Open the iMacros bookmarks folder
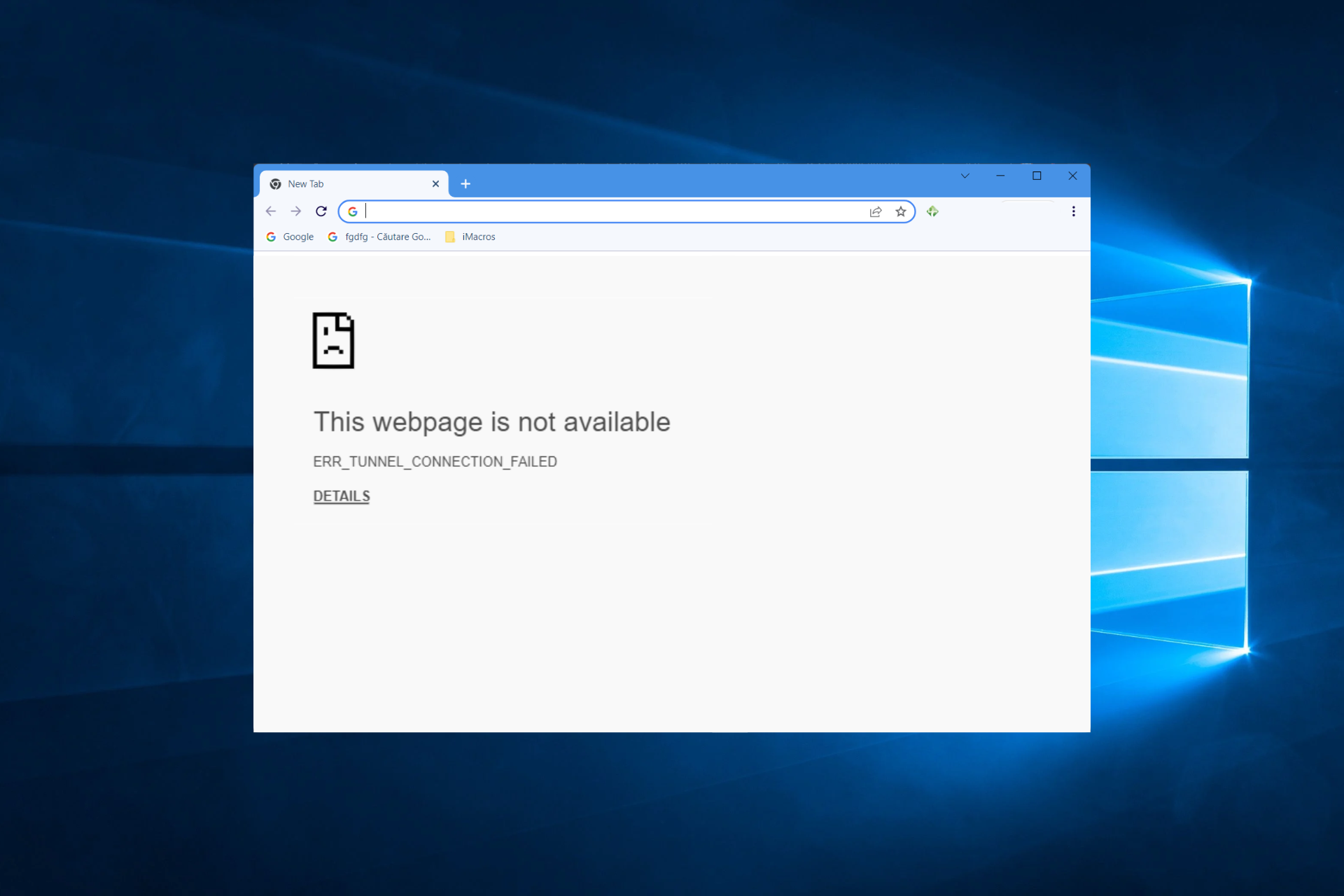This screenshot has height=896, width=1344. 470,237
